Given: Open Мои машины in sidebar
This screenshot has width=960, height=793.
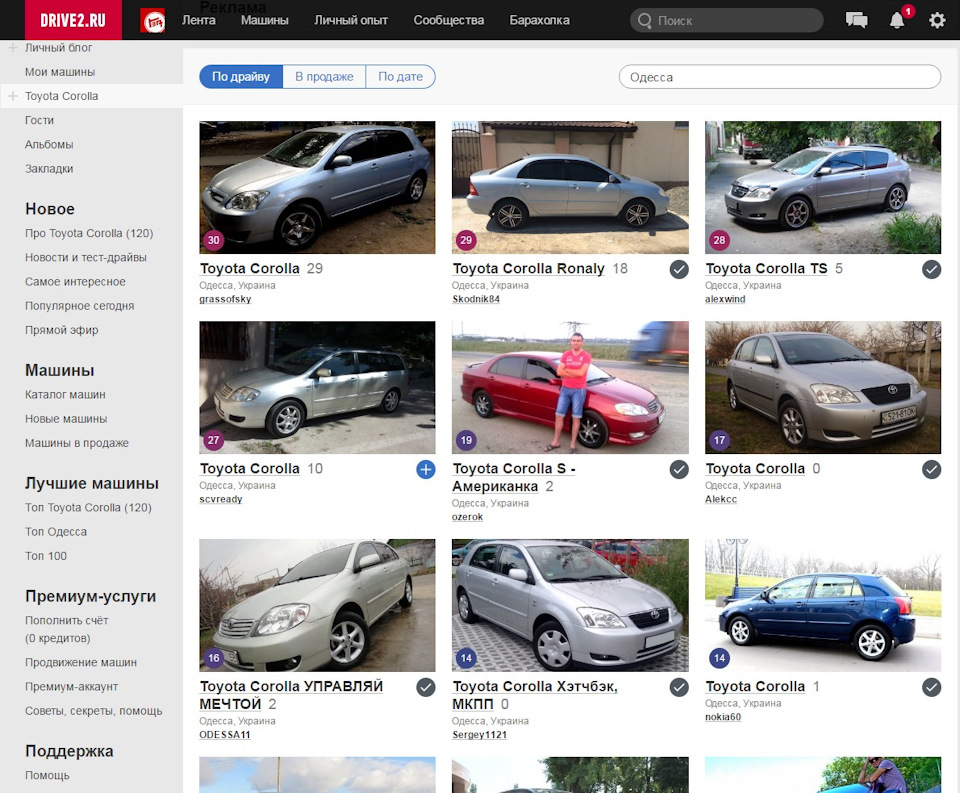Looking at the screenshot, I should [x=60, y=72].
